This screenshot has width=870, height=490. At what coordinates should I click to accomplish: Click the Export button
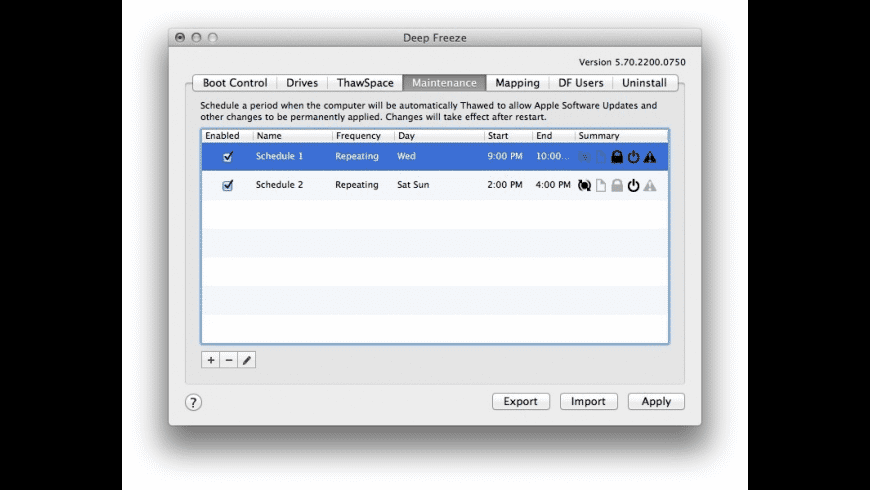520,401
